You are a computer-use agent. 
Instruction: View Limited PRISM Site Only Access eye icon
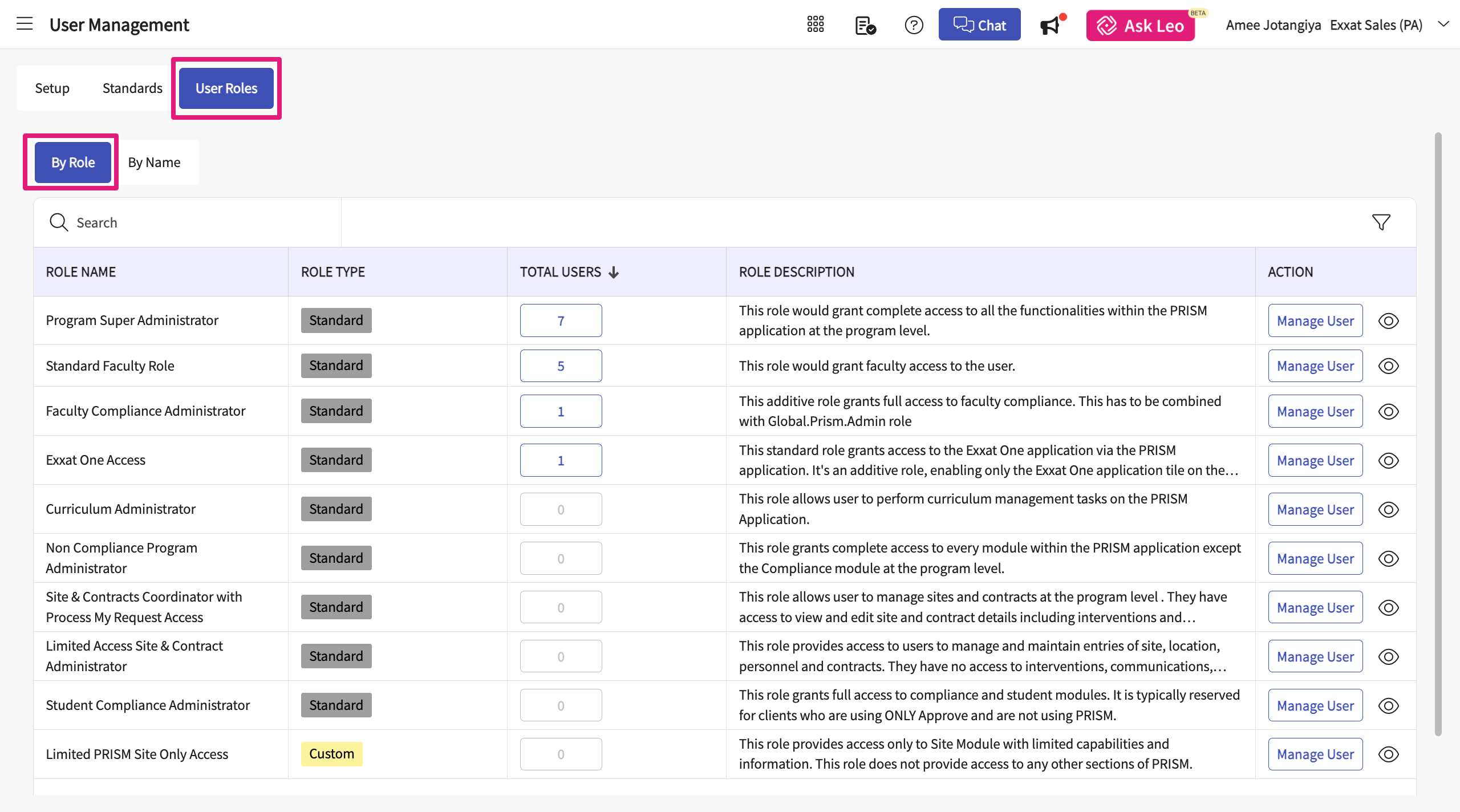pos(1388,754)
